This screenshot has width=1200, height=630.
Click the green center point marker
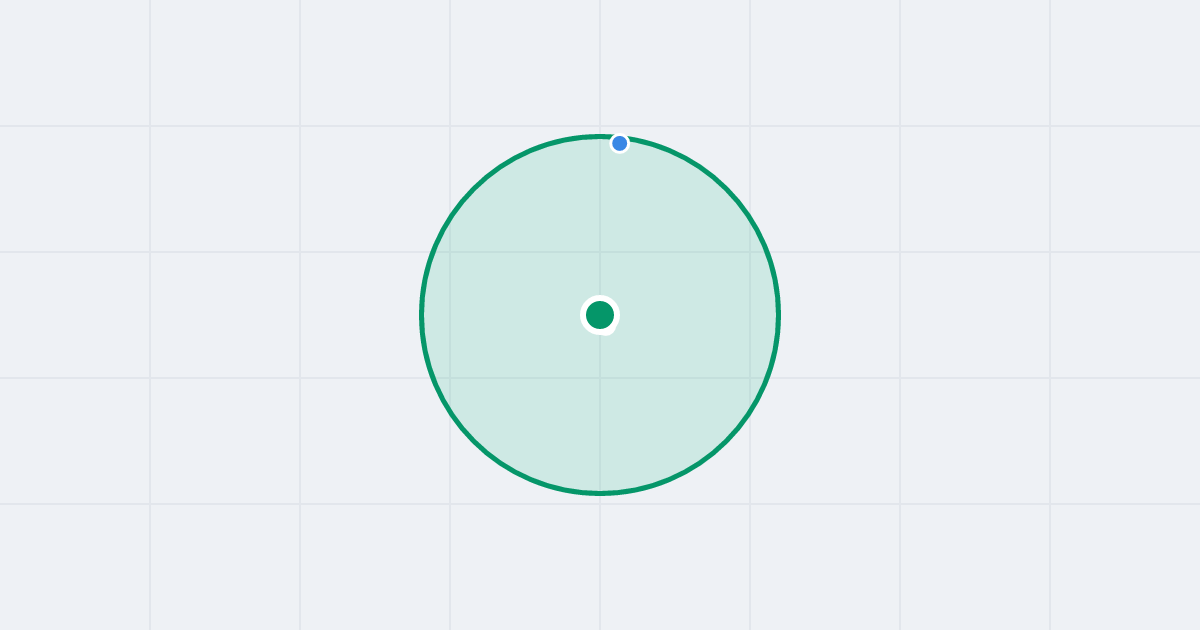600,315
